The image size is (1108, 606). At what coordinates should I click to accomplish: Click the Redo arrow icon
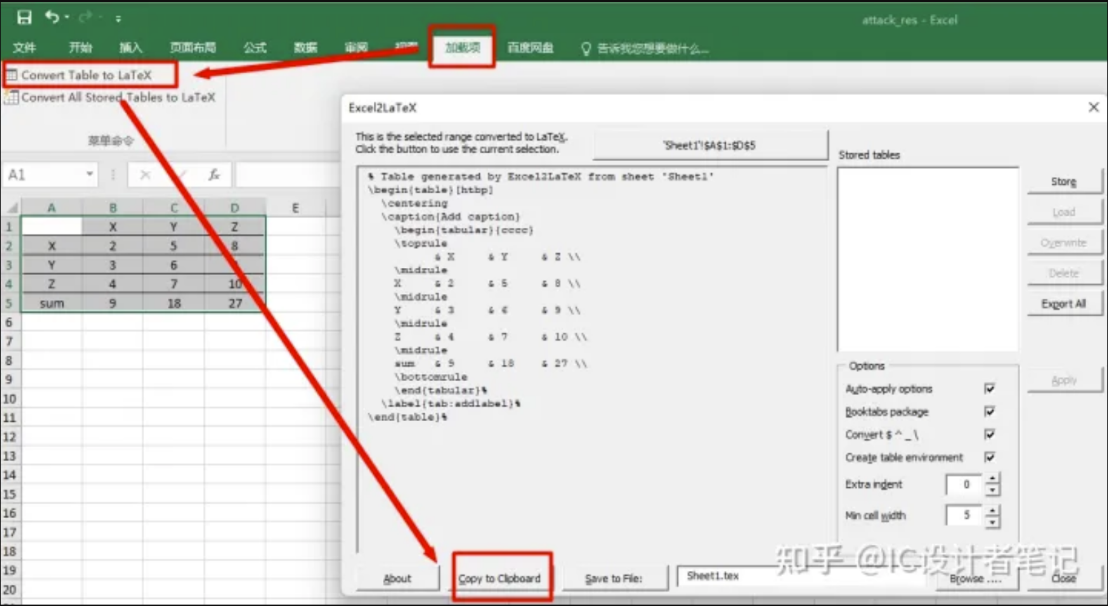(85, 18)
